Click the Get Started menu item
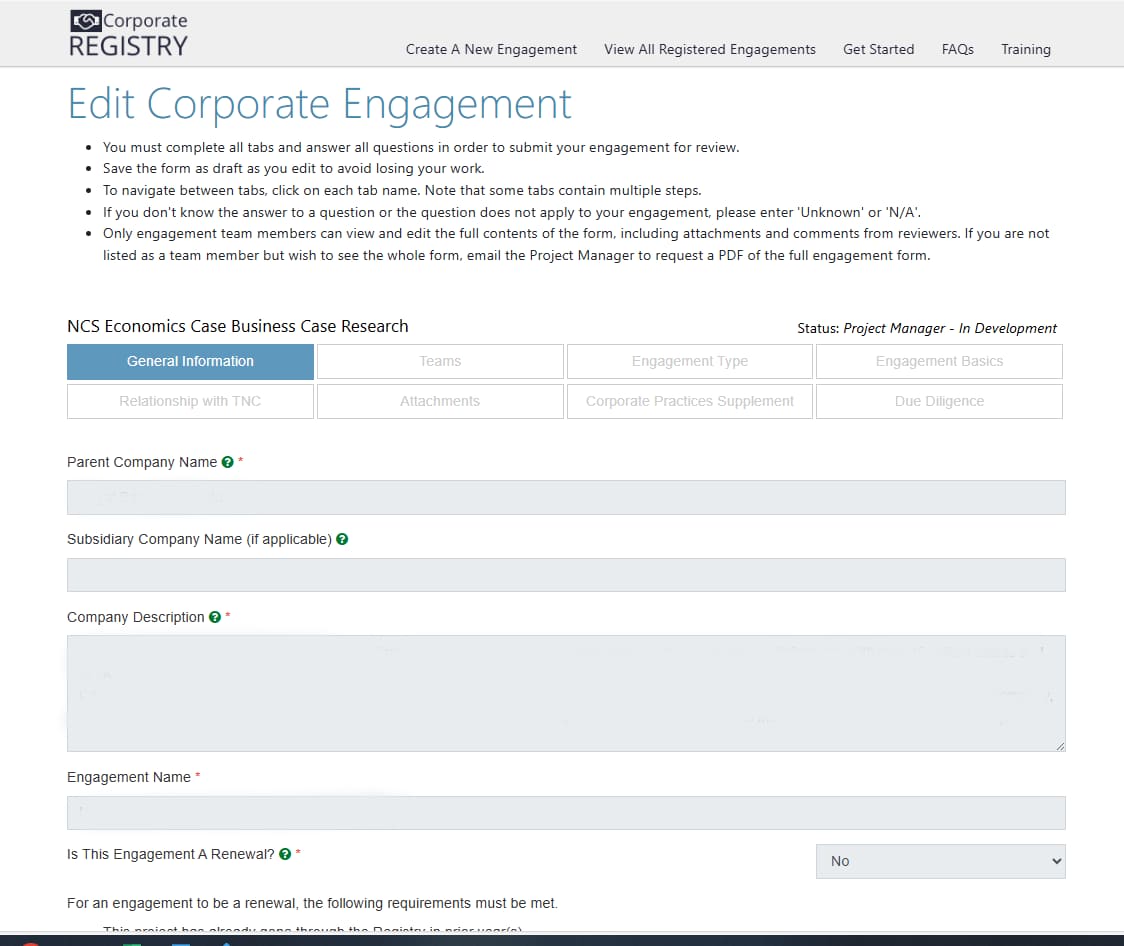 tap(878, 49)
